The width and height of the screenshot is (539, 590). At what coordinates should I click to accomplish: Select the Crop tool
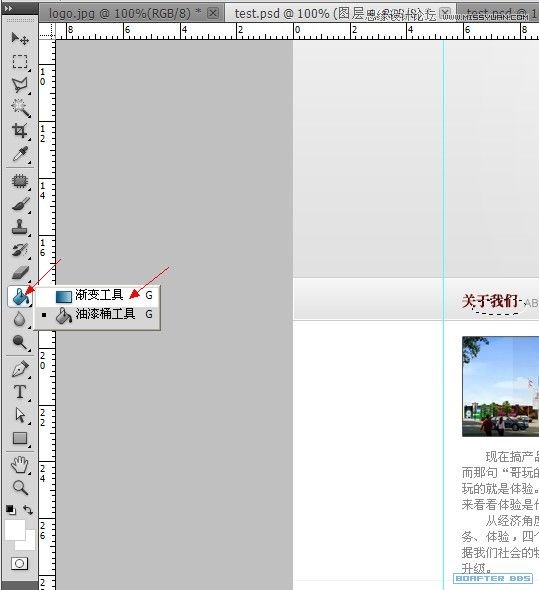pyautogui.click(x=20, y=131)
